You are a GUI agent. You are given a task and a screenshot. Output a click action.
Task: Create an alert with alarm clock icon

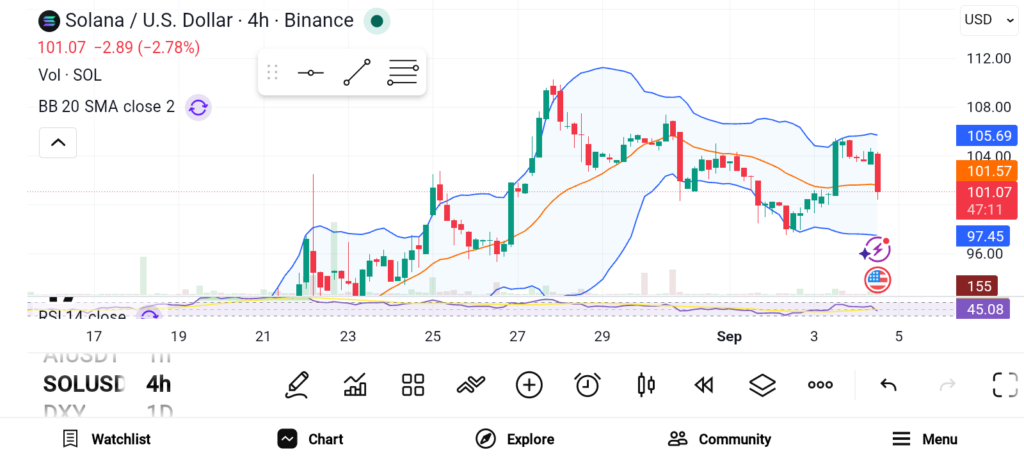(587, 385)
